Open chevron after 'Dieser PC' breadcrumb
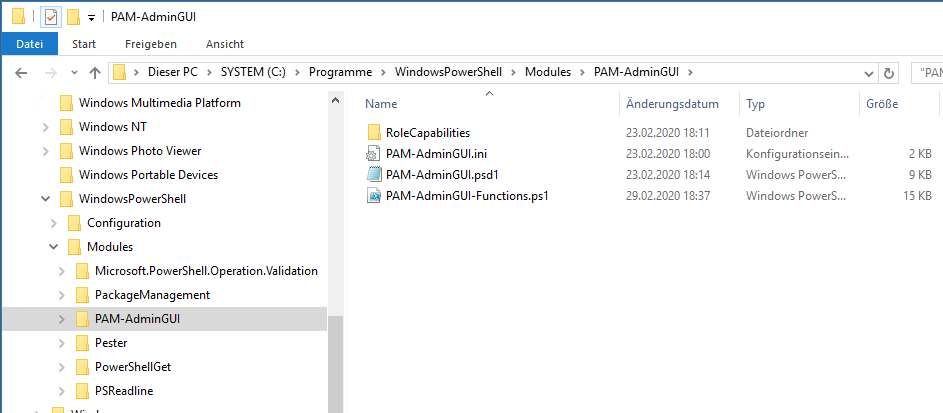This screenshot has height=413, width=943. point(210,73)
